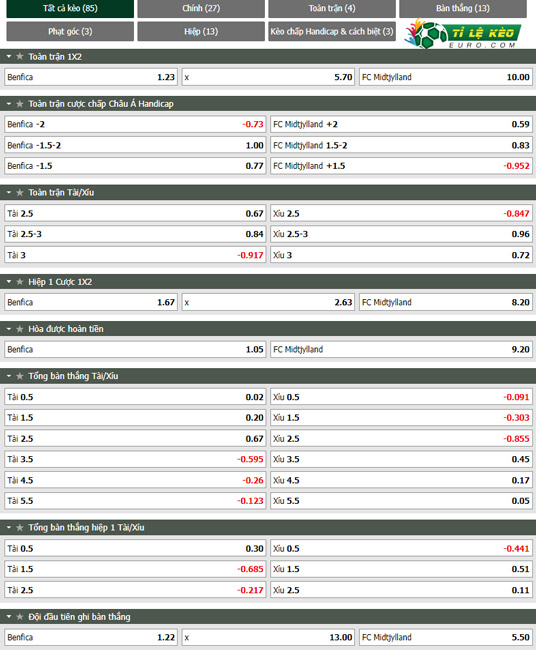Open the Tỉ Lệ Kèo Euro logo
The height and width of the screenshot is (655, 536).
click(462, 33)
